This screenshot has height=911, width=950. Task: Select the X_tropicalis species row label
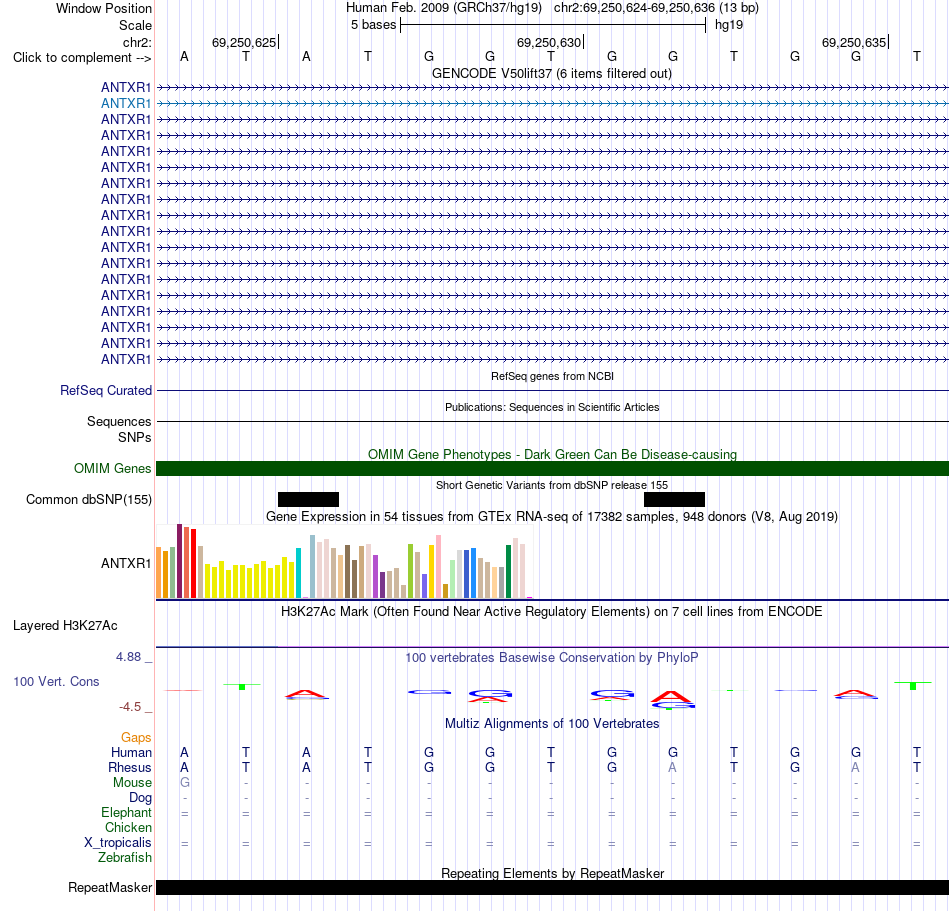pyautogui.click(x=118, y=843)
